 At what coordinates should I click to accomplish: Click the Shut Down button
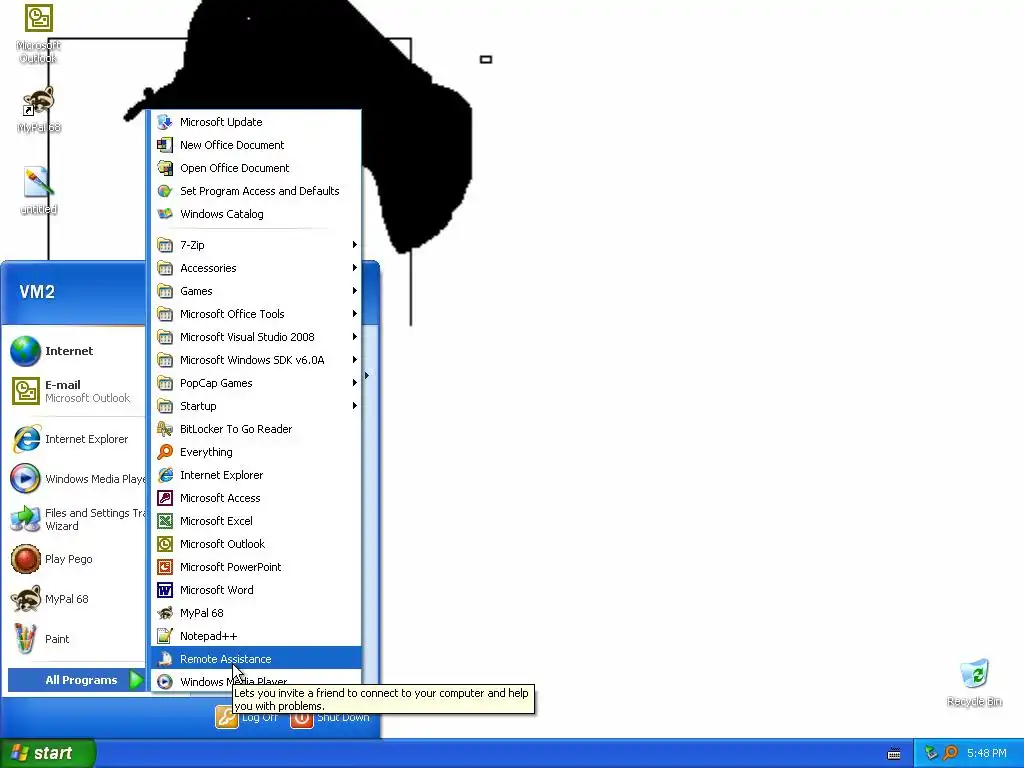tap(330, 717)
